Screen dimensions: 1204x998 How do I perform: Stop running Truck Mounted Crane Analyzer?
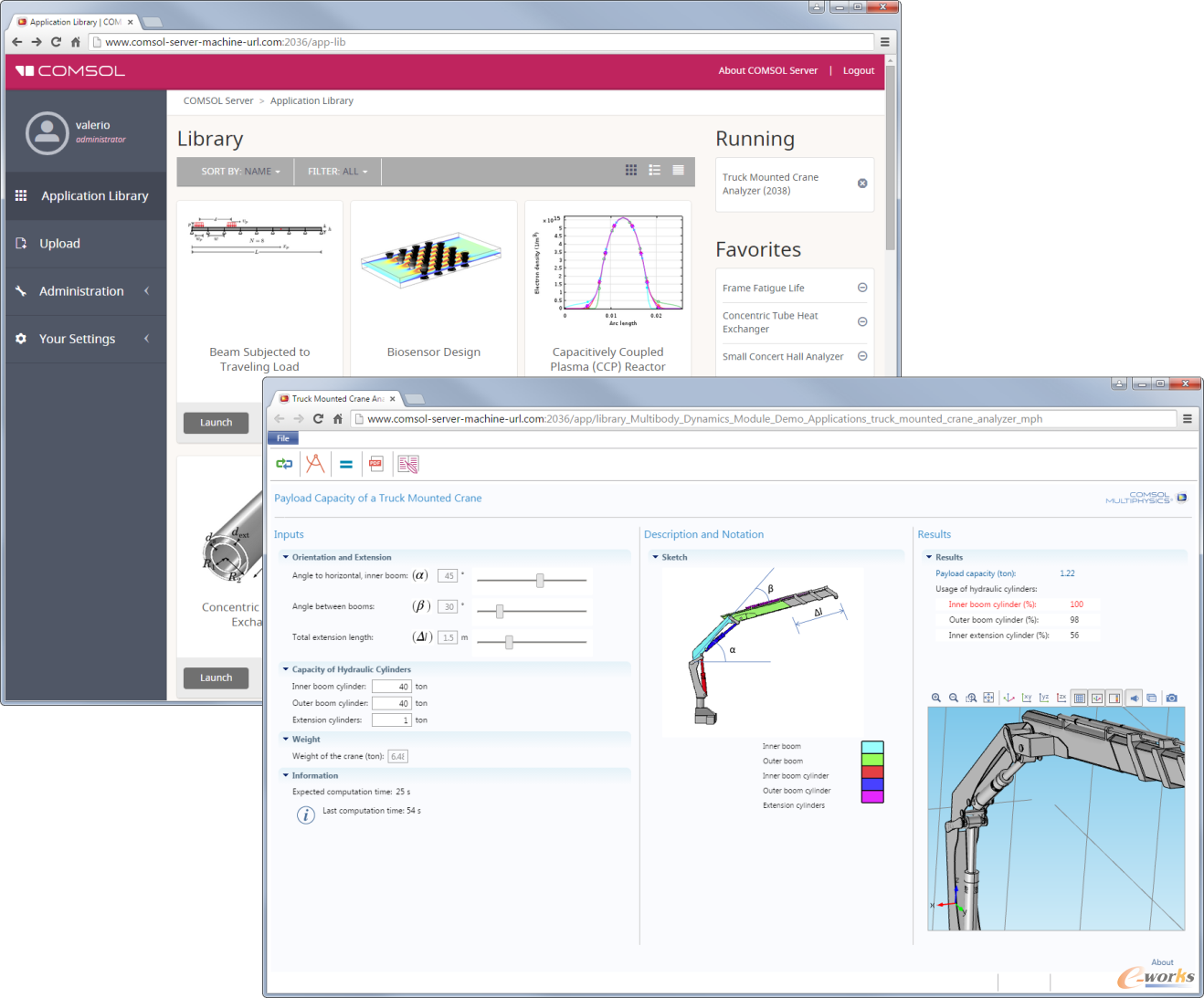point(862,184)
